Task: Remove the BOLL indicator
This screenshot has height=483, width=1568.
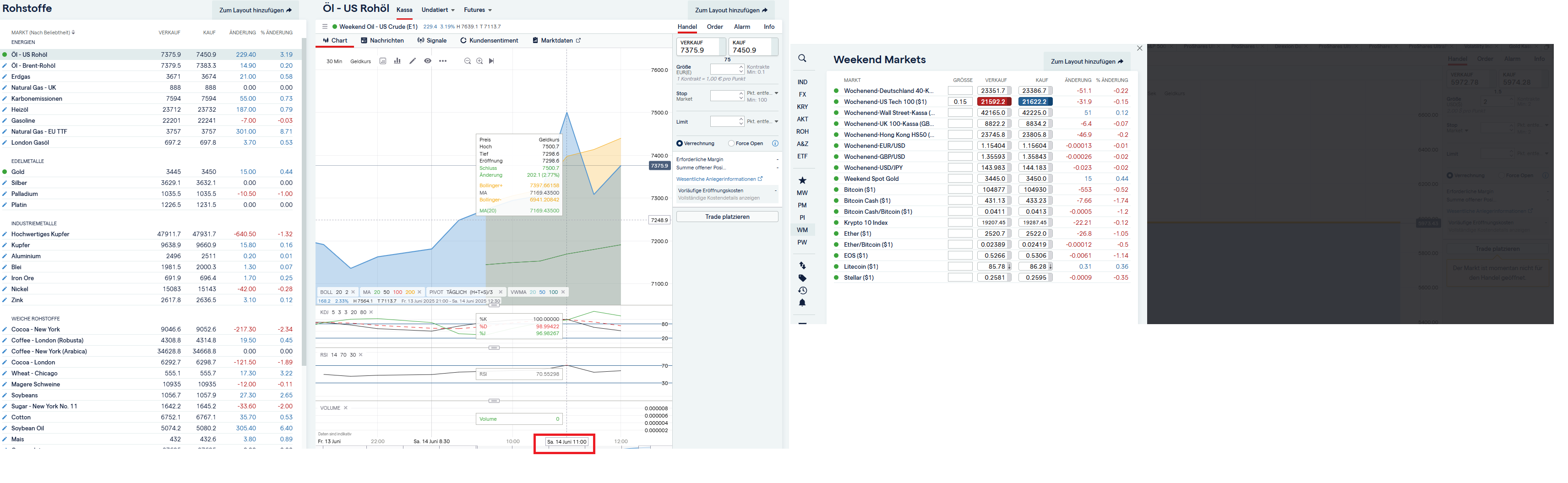Action: point(353,292)
